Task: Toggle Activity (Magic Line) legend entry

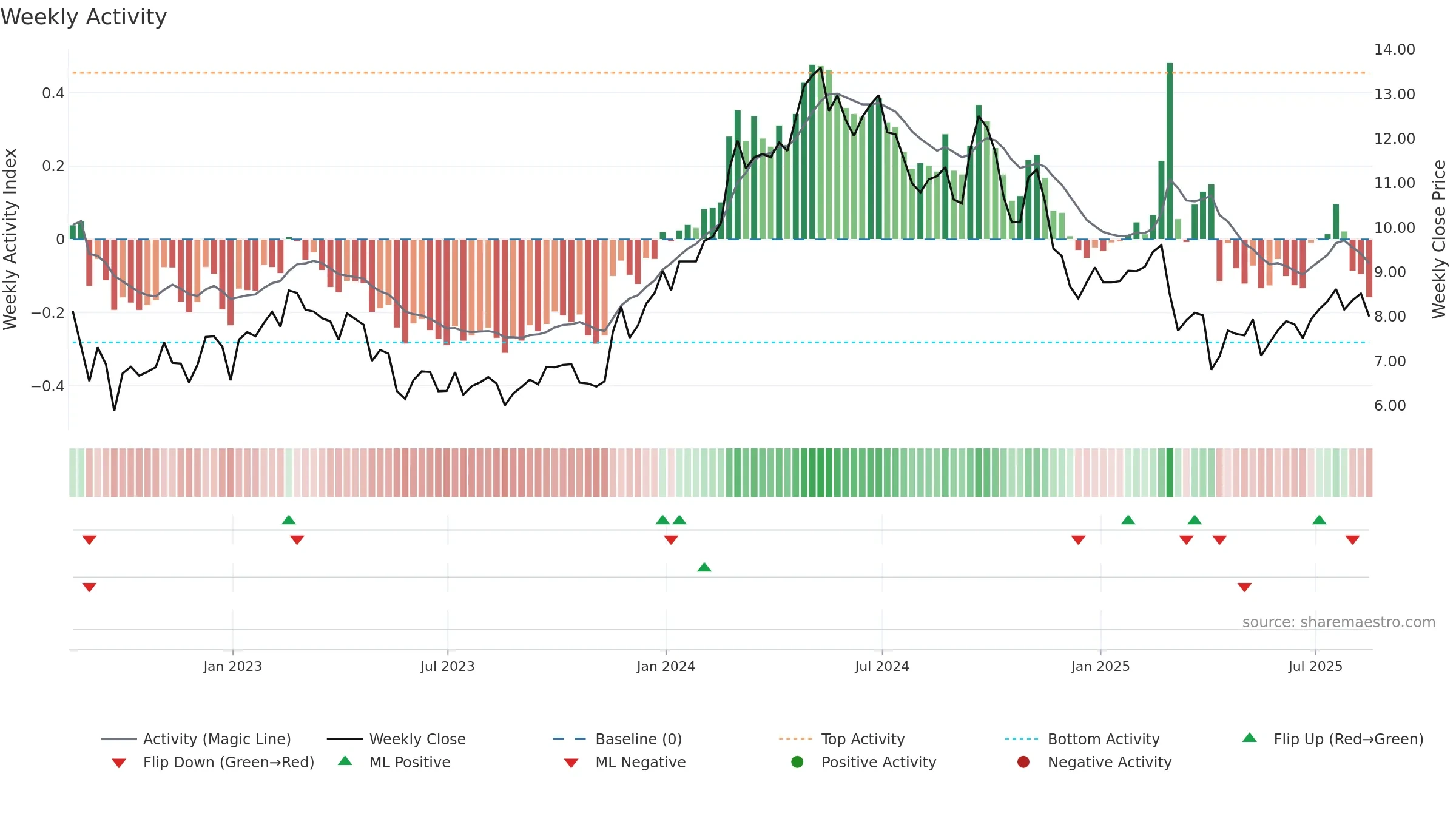Action: click(196, 739)
